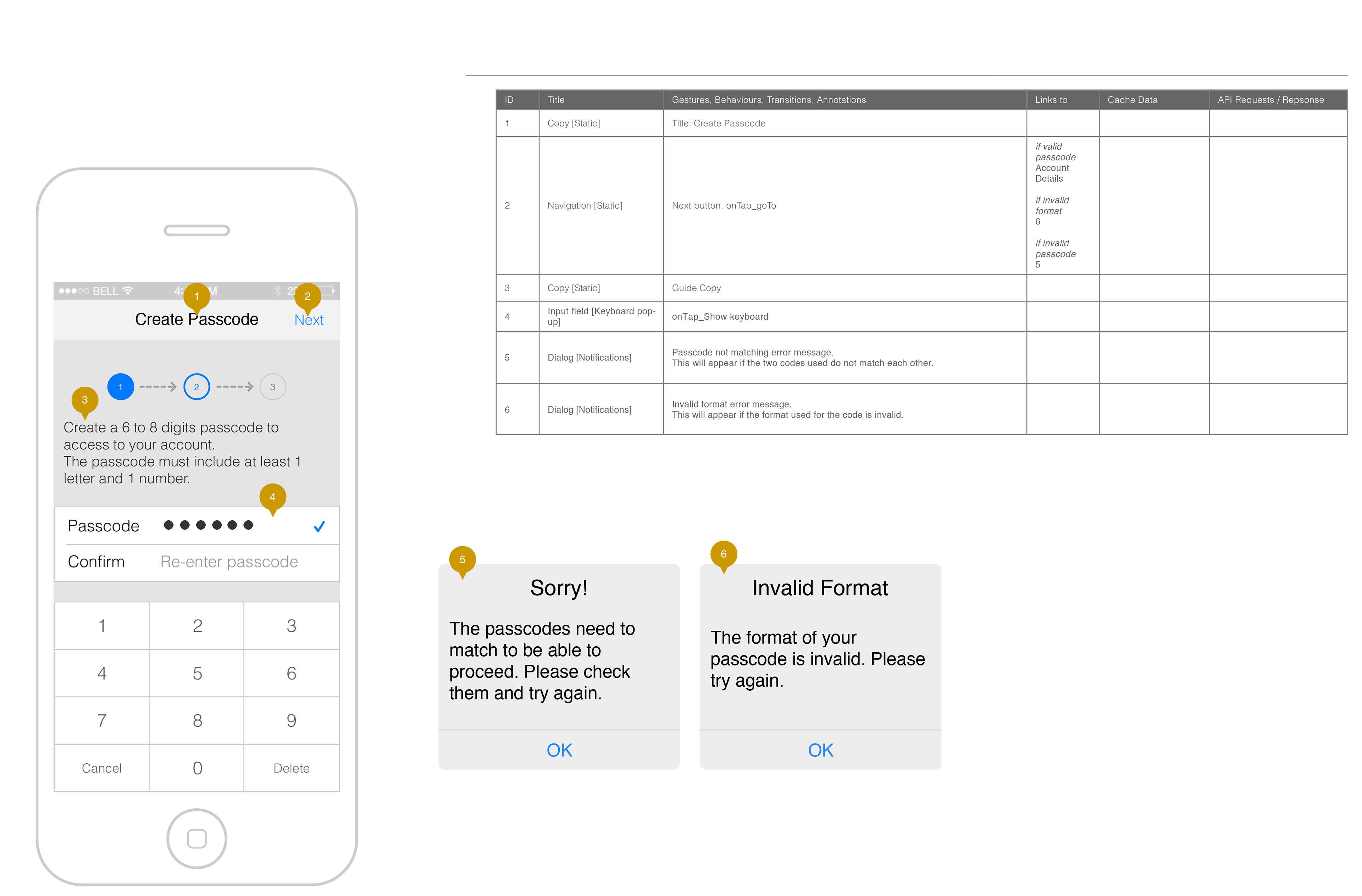Click the 'if valid passcode Account Details' link text
Viewport: 1362px width, 896px height.
(1055, 162)
